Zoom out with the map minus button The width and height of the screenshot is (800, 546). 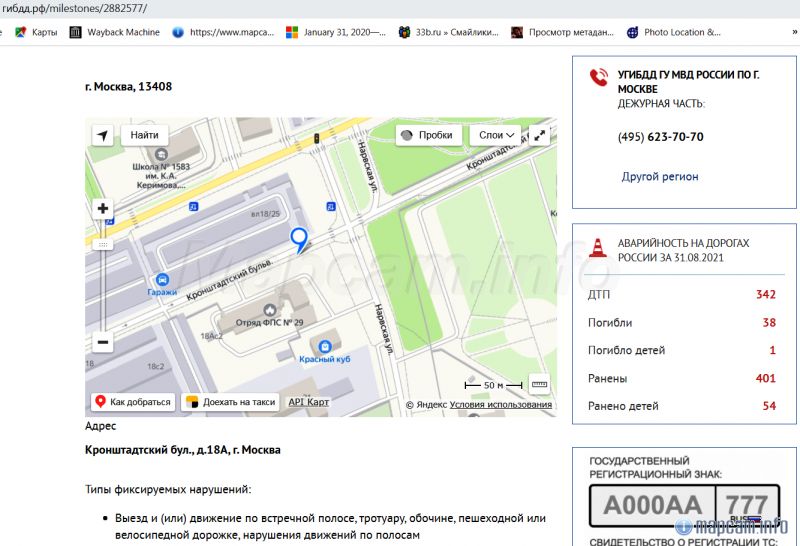click(102, 342)
